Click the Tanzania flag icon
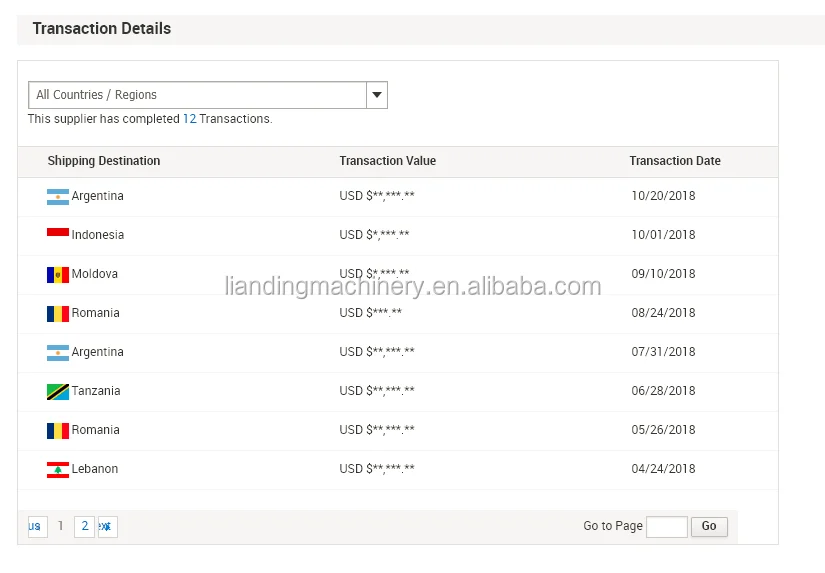The image size is (825, 573). point(57,391)
